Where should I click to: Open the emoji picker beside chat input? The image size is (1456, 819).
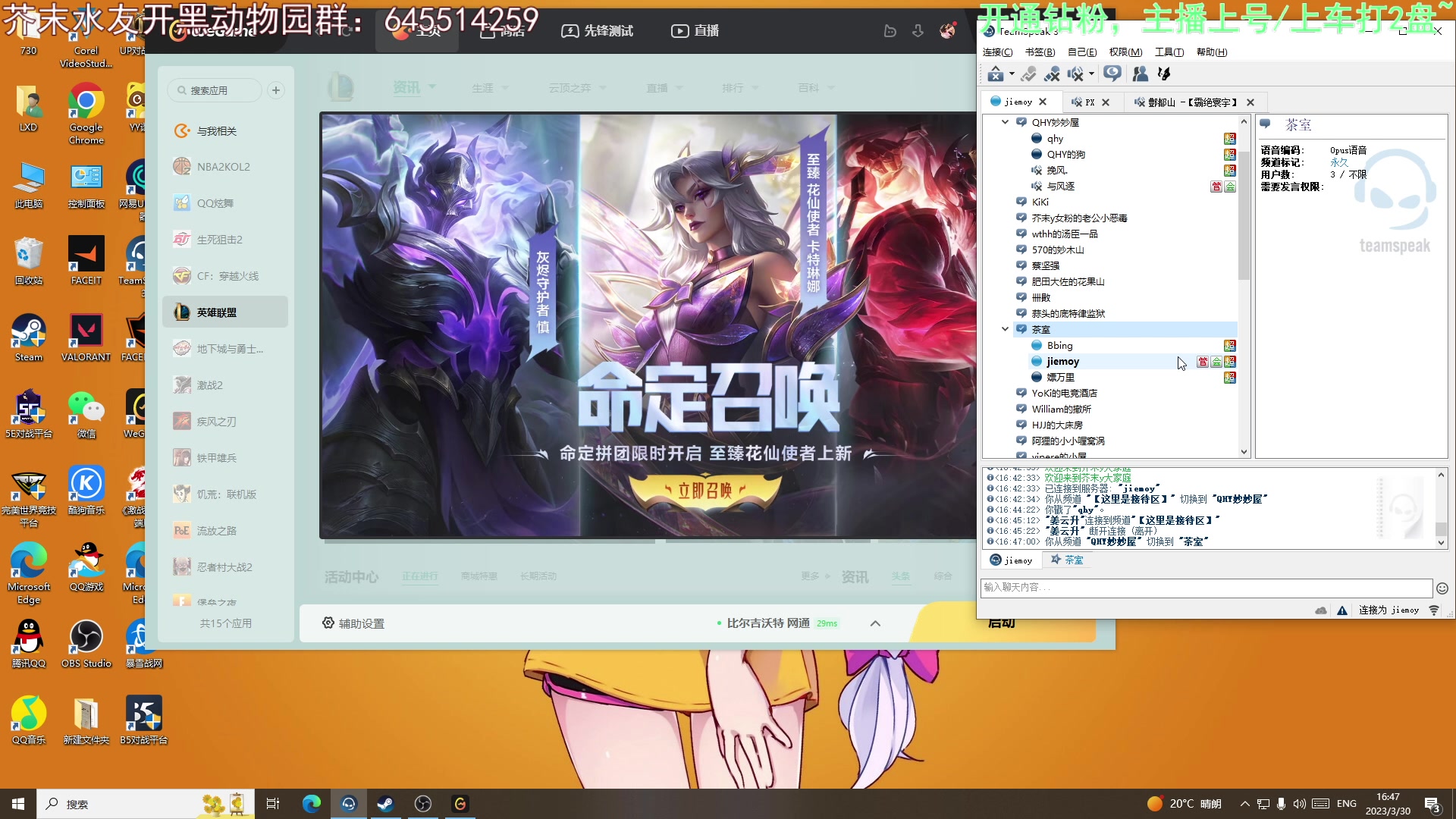1442,588
